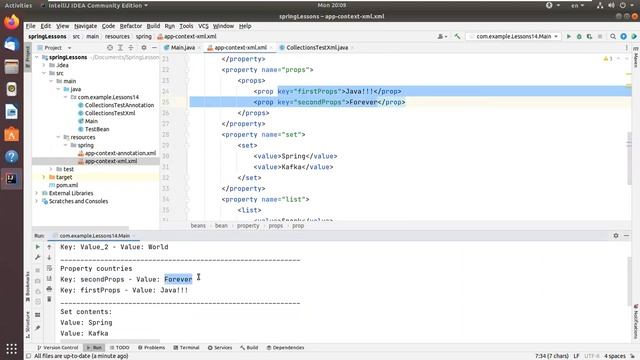Viewport: 640px width, 360px height.
Task: Open the user account dropdown in toolbar
Action: pos(442,37)
